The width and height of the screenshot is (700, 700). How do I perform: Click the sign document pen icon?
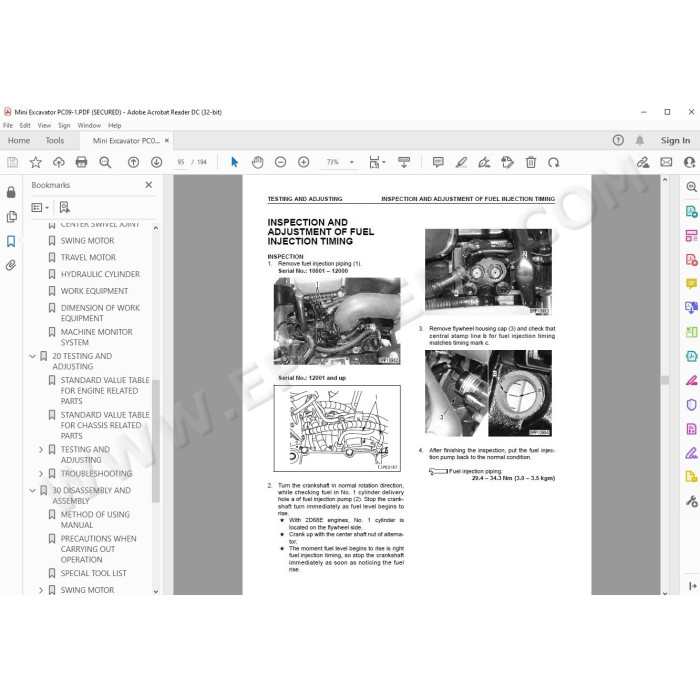[x=484, y=162]
